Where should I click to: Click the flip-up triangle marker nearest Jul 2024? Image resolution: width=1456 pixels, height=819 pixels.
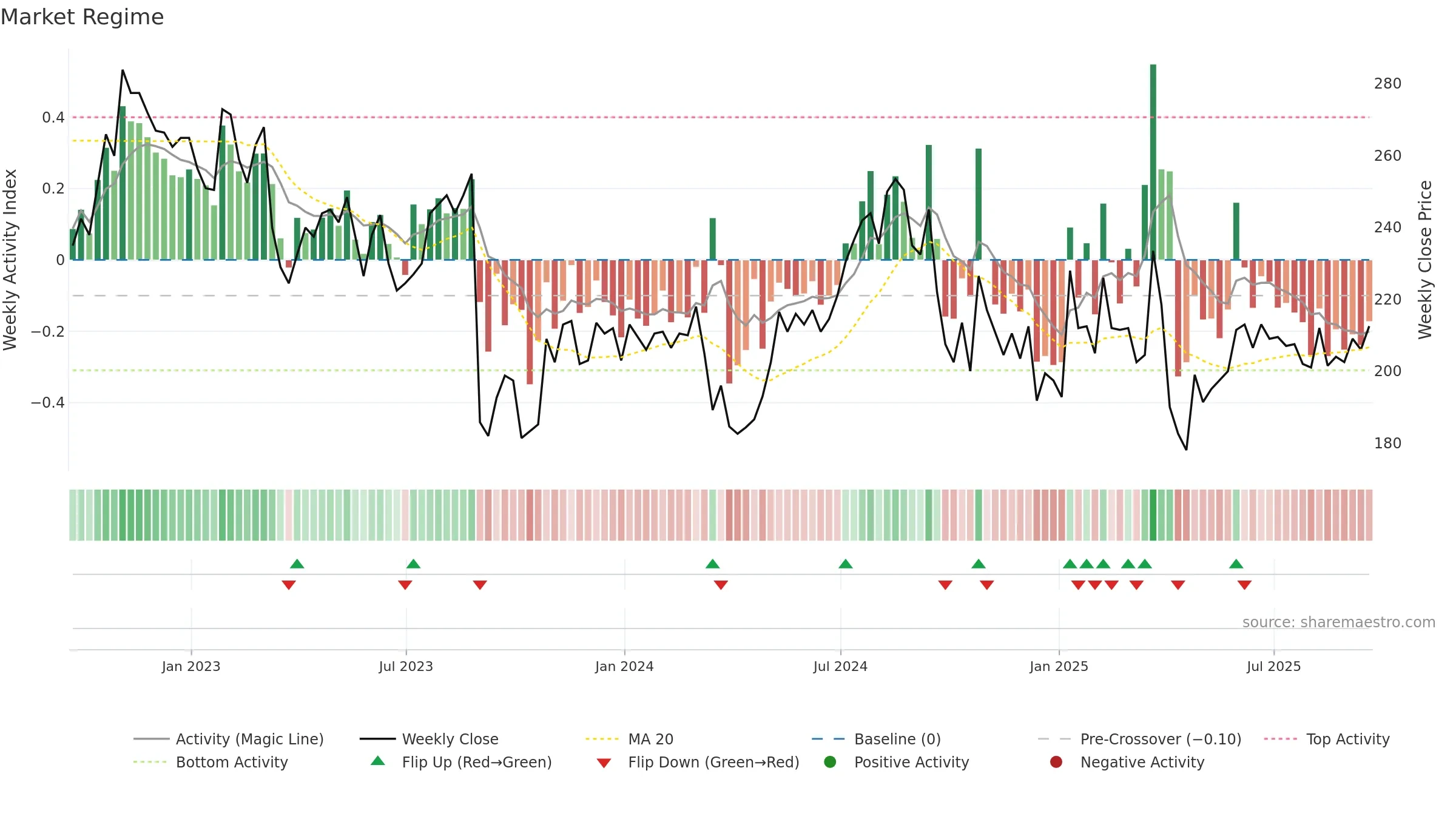pos(846,564)
